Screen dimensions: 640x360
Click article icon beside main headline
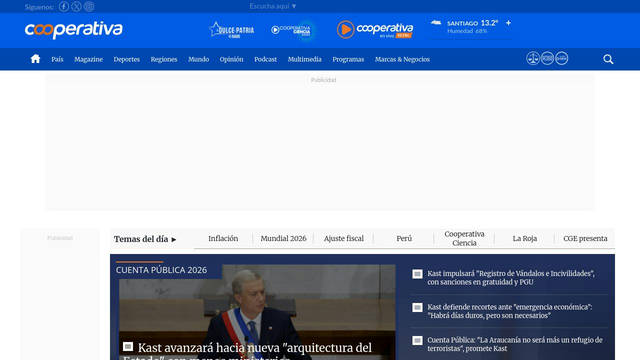point(128,347)
